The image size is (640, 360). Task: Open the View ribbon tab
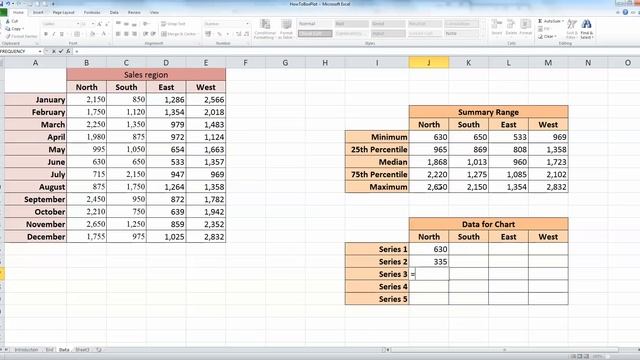[154, 12]
